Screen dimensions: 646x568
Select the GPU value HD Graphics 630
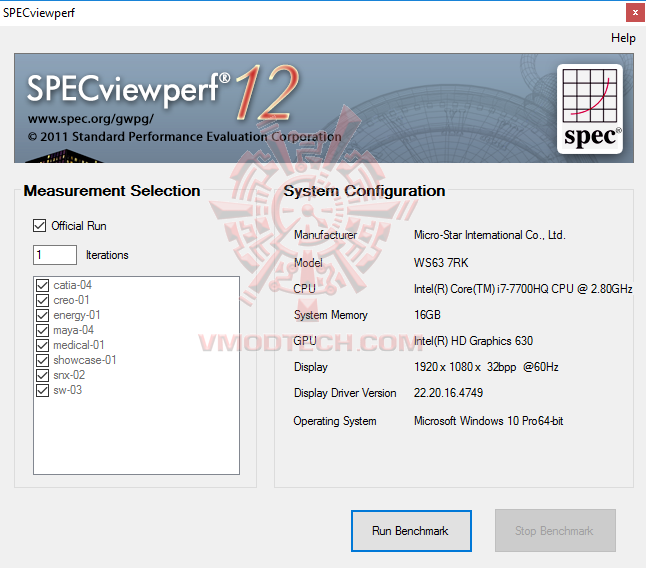pos(473,341)
